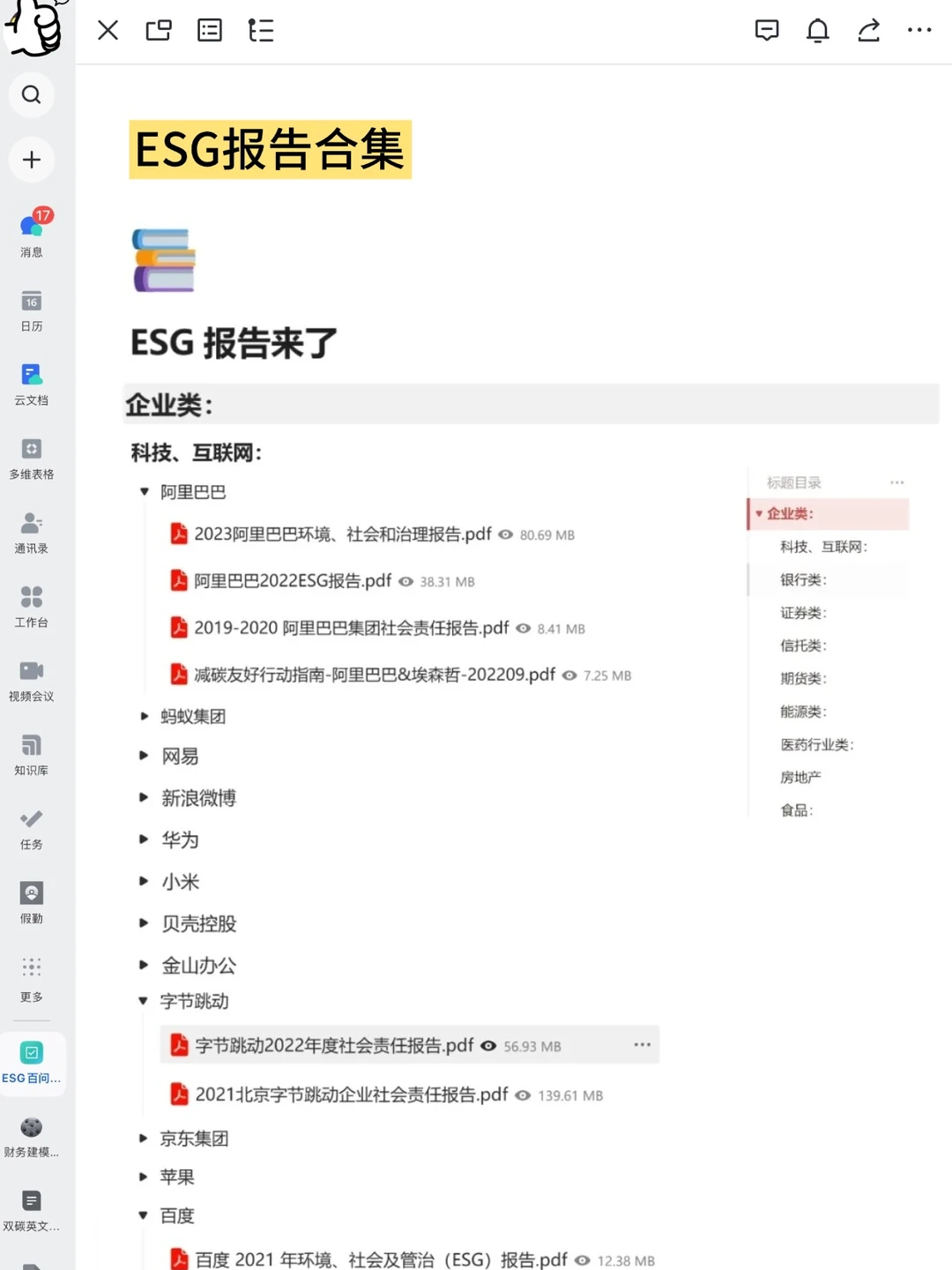Close the document with the X icon
Viewport: 952px width, 1270px height.
[x=108, y=31]
